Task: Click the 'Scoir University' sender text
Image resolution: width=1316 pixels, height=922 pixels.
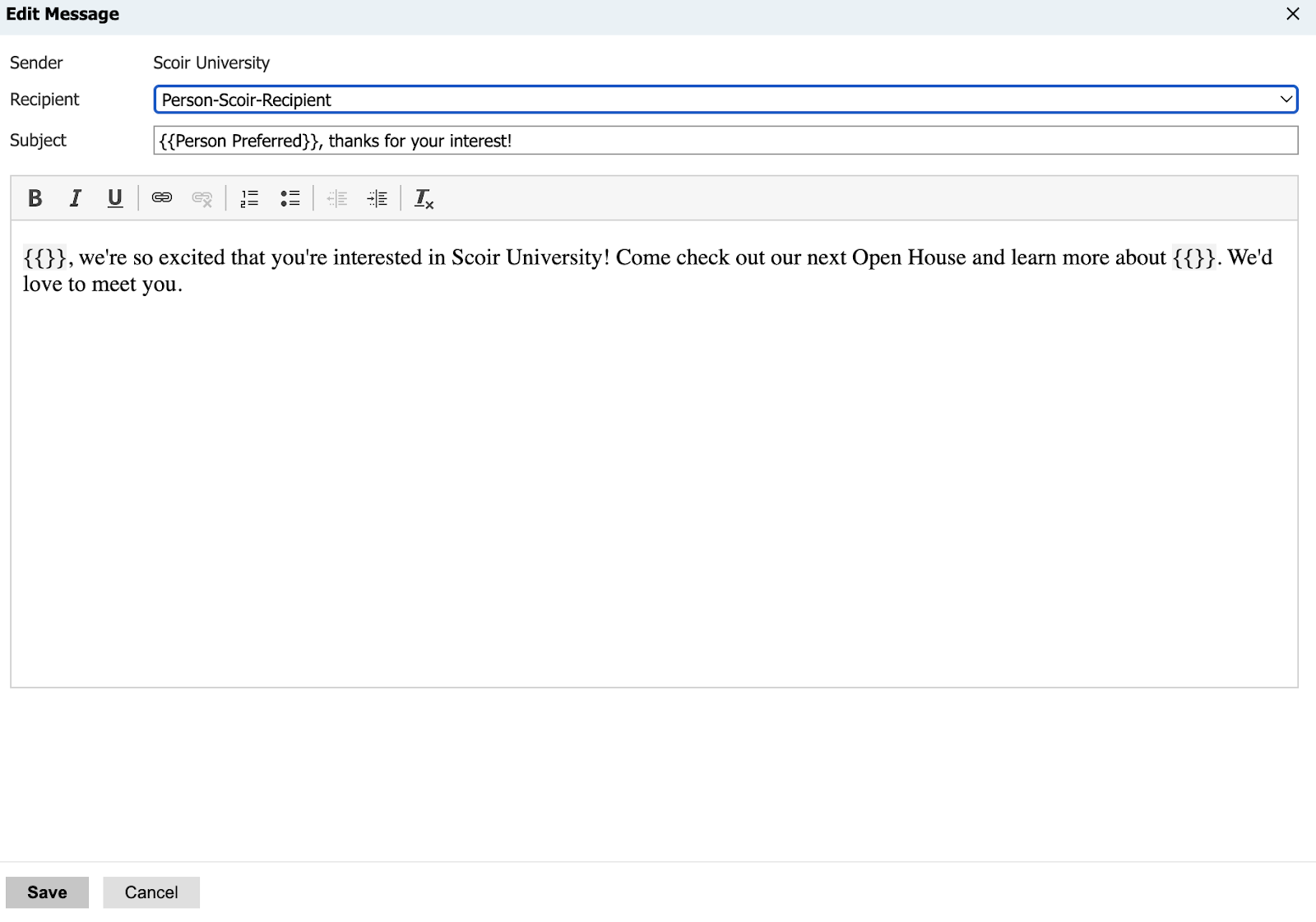Action: click(211, 63)
